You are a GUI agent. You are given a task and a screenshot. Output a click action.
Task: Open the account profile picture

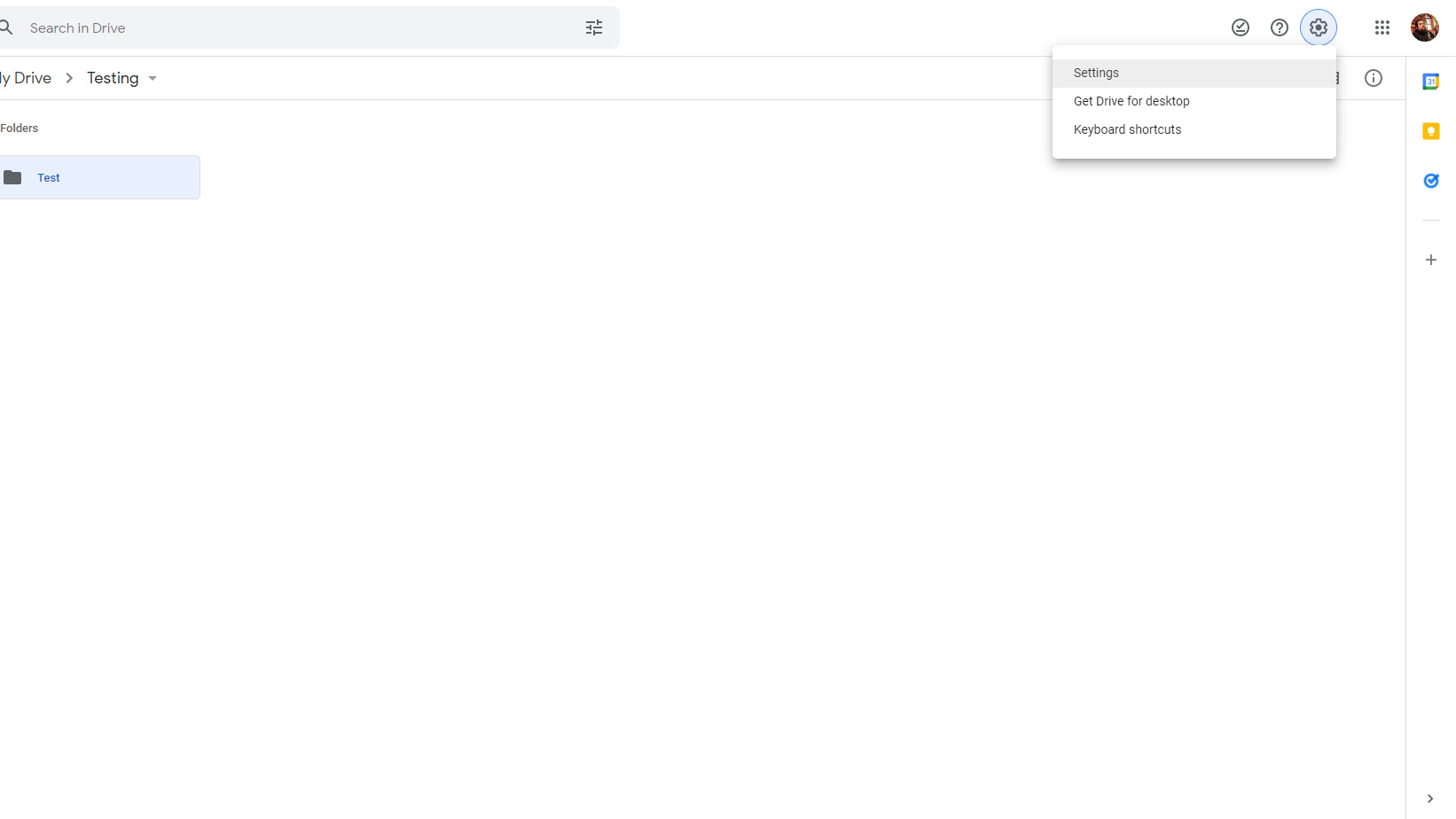click(x=1425, y=27)
